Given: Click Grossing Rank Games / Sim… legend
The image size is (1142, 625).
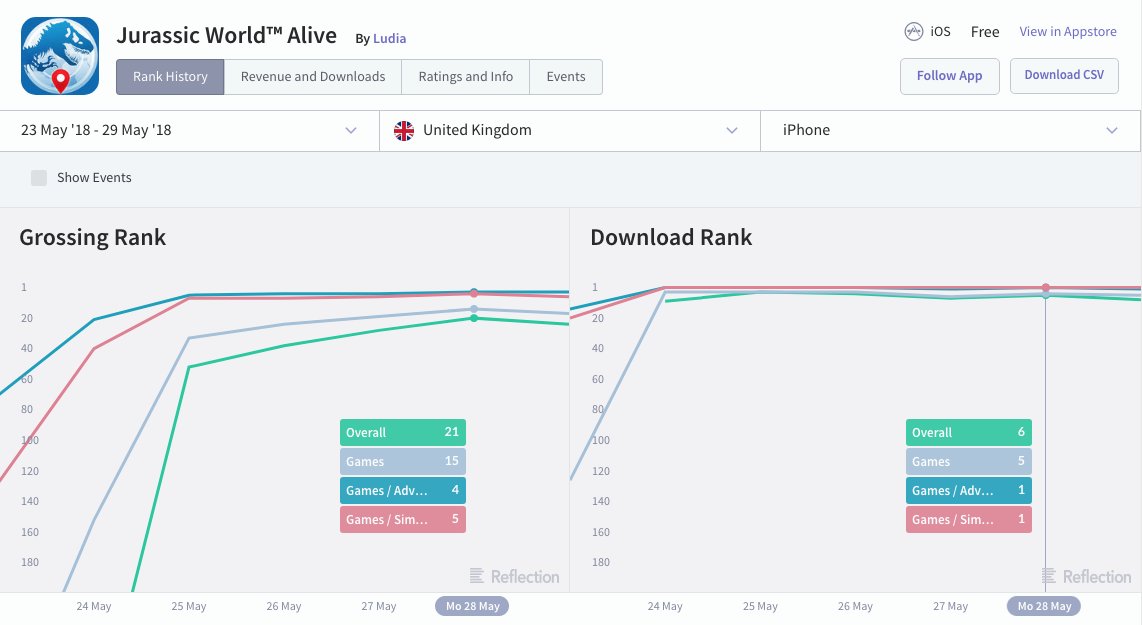Looking at the screenshot, I should point(403,519).
